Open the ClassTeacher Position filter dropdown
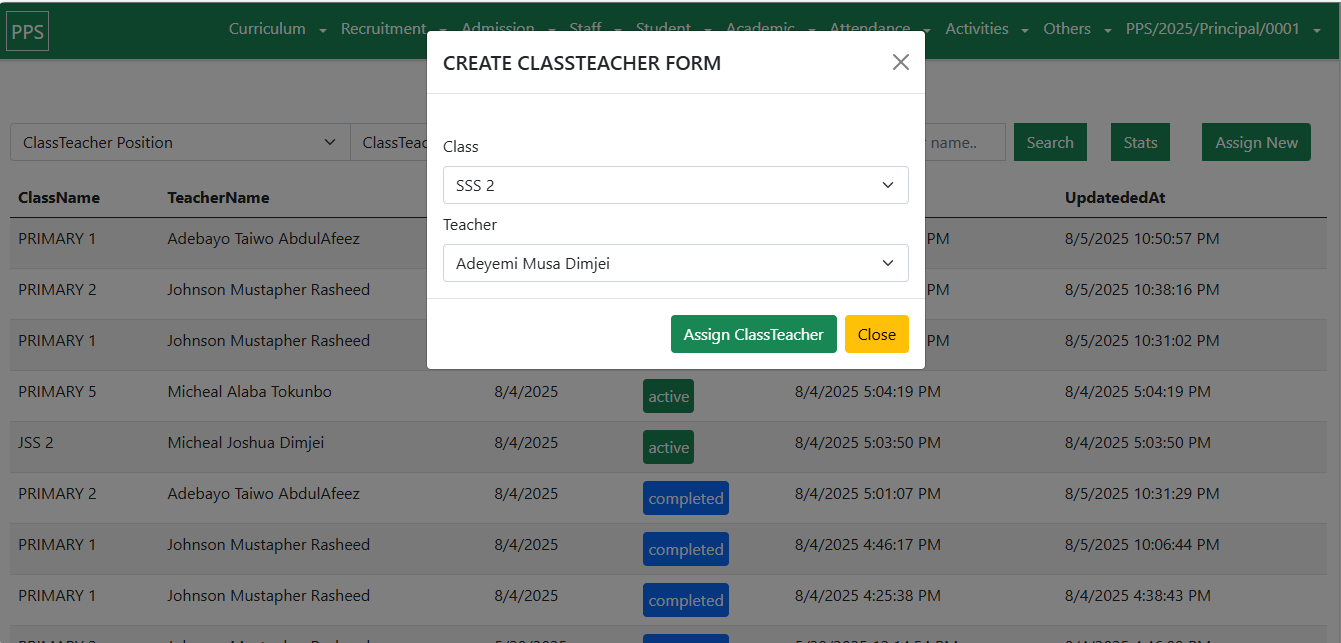This screenshot has width=1341, height=643. (x=180, y=142)
